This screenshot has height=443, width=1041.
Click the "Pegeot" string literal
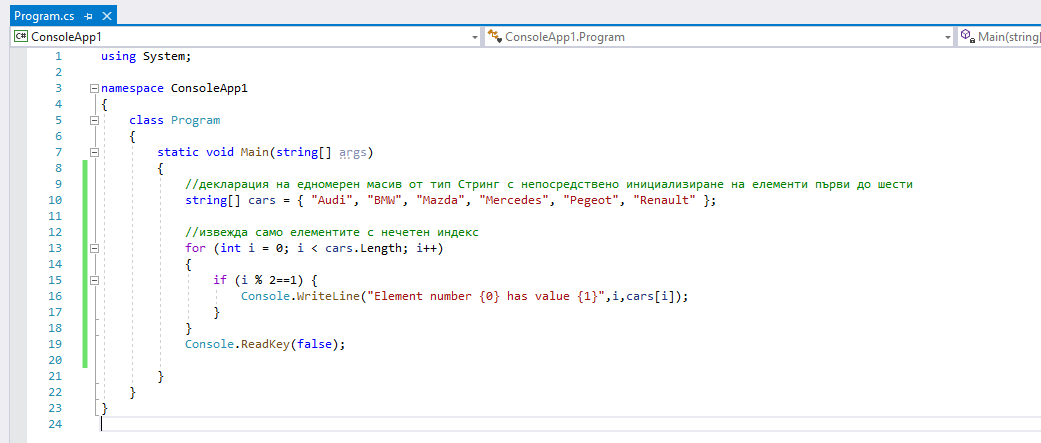(592, 200)
